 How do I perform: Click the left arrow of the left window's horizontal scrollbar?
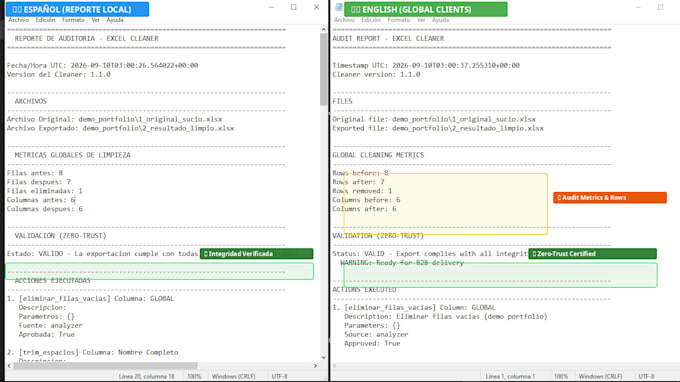(10, 366)
